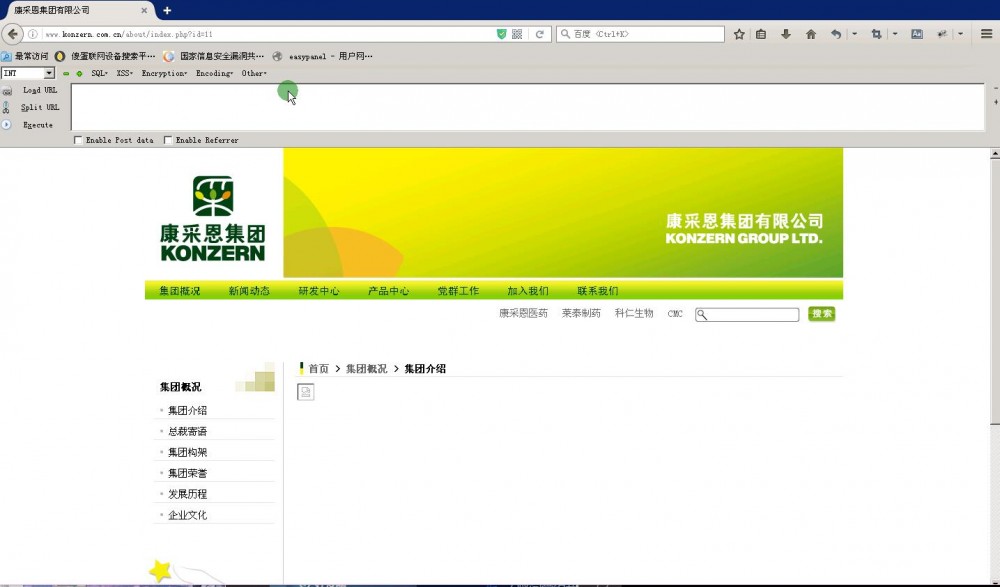Enable Post data checkbox
The width and height of the screenshot is (1000, 587).
pyautogui.click(x=78, y=140)
